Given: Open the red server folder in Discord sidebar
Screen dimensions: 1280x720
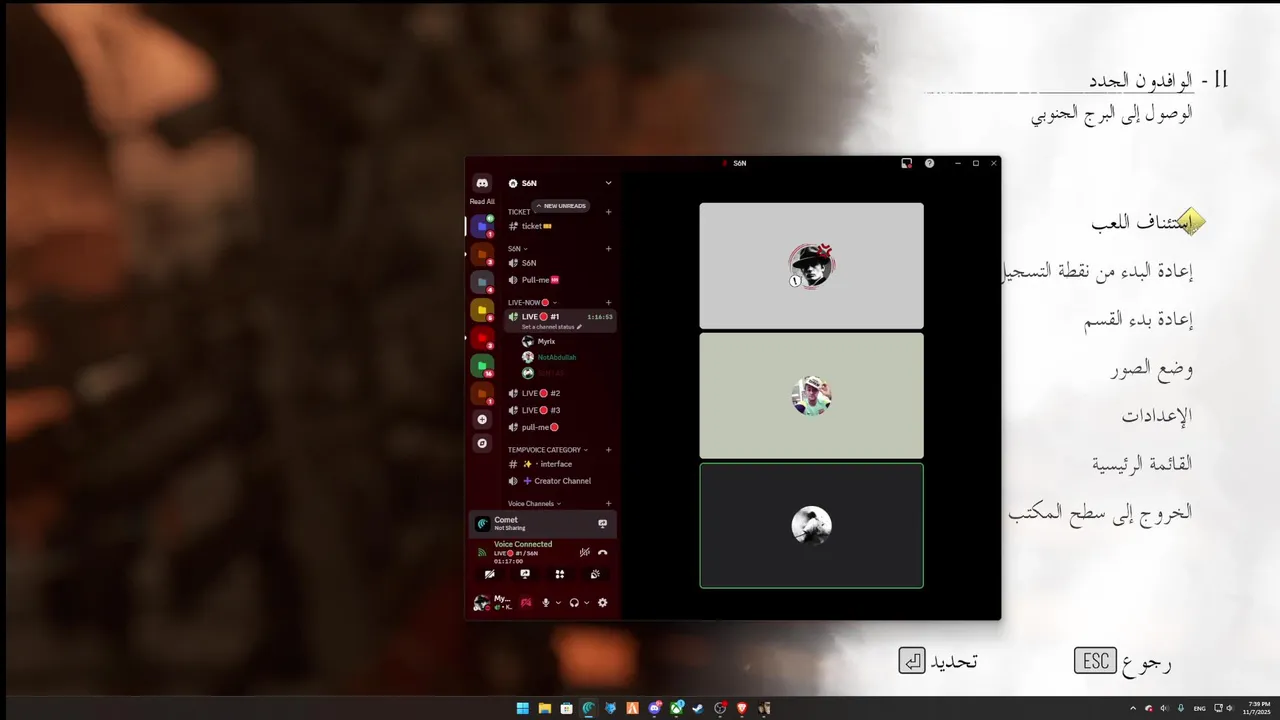Looking at the screenshot, I should coord(482,338).
